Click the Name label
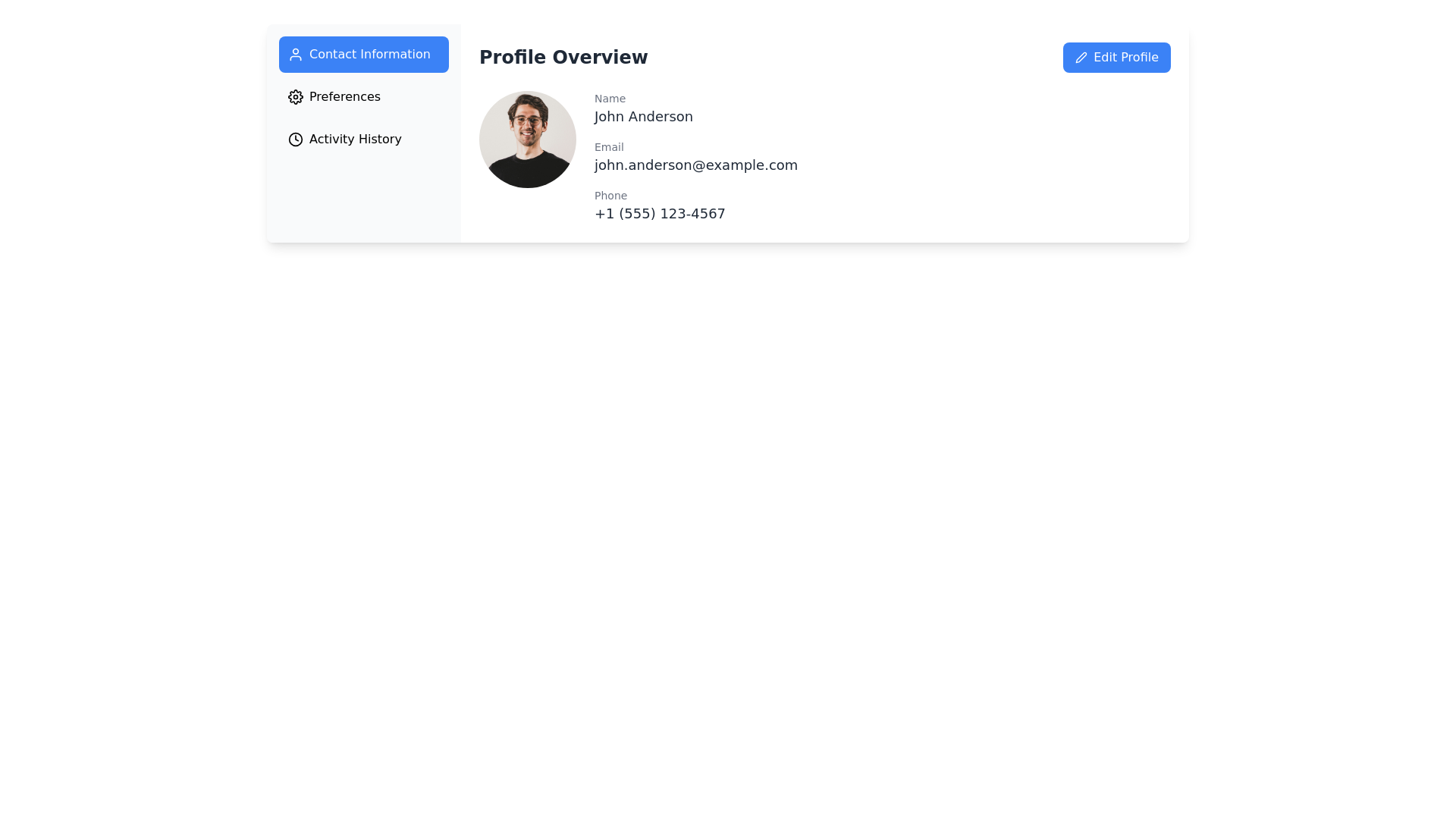Viewport: 1456px width, 819px height. click(x=610, y=99)
